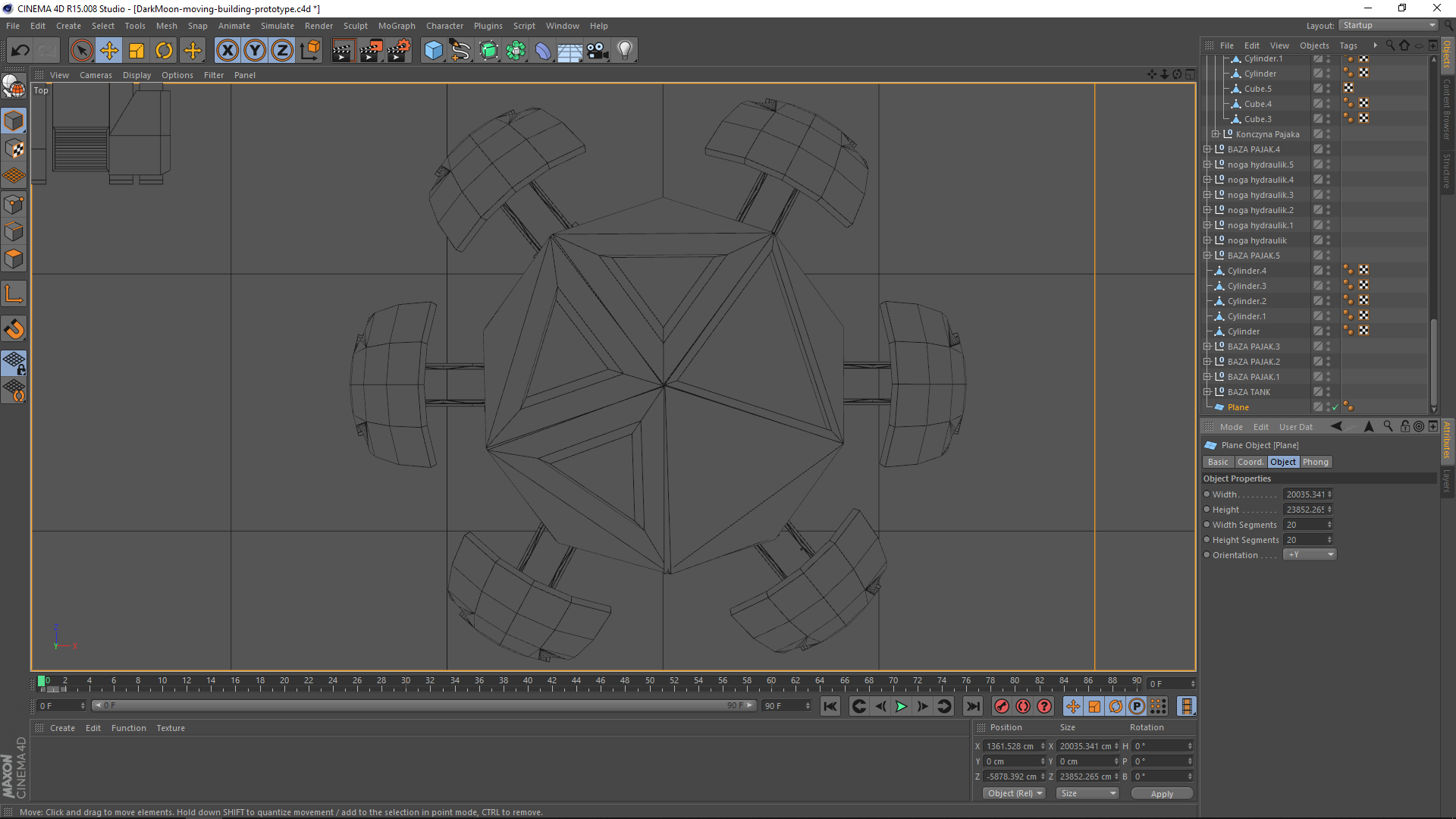Switch to the Coord. attributes tab

(x=1250, y=462)
